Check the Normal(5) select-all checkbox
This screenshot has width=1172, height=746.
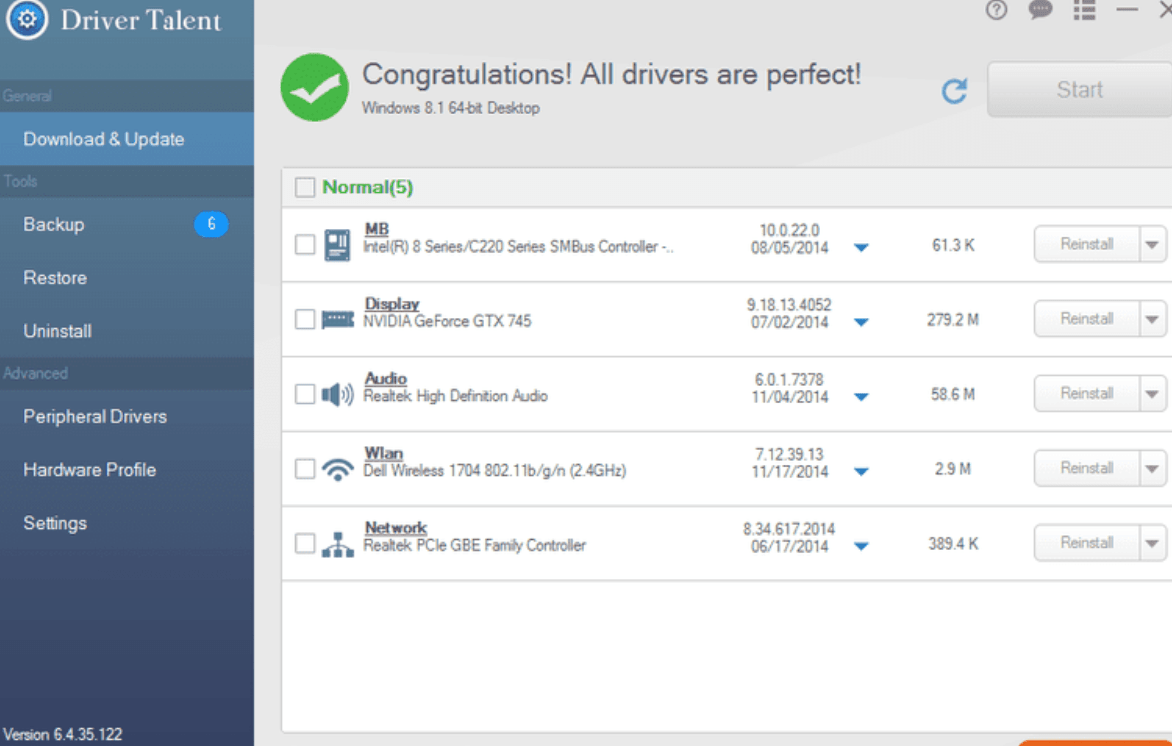305,187
